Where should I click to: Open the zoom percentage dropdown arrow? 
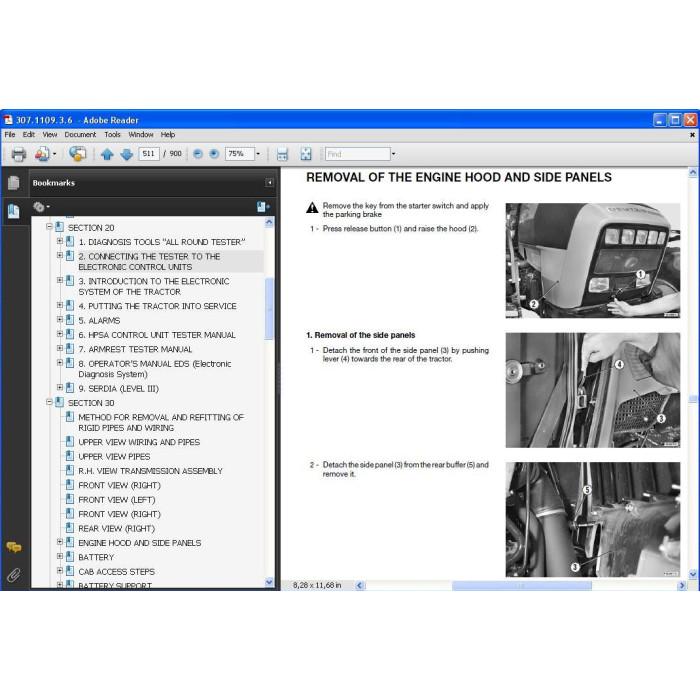pyautogui.click(x=258, y=154)
